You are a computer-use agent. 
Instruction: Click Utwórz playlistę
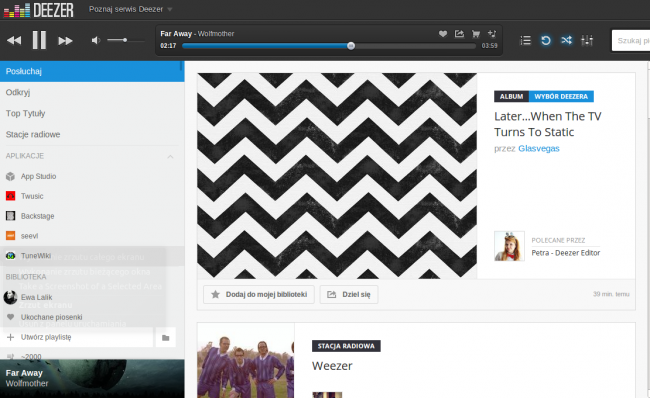point(77,337)
